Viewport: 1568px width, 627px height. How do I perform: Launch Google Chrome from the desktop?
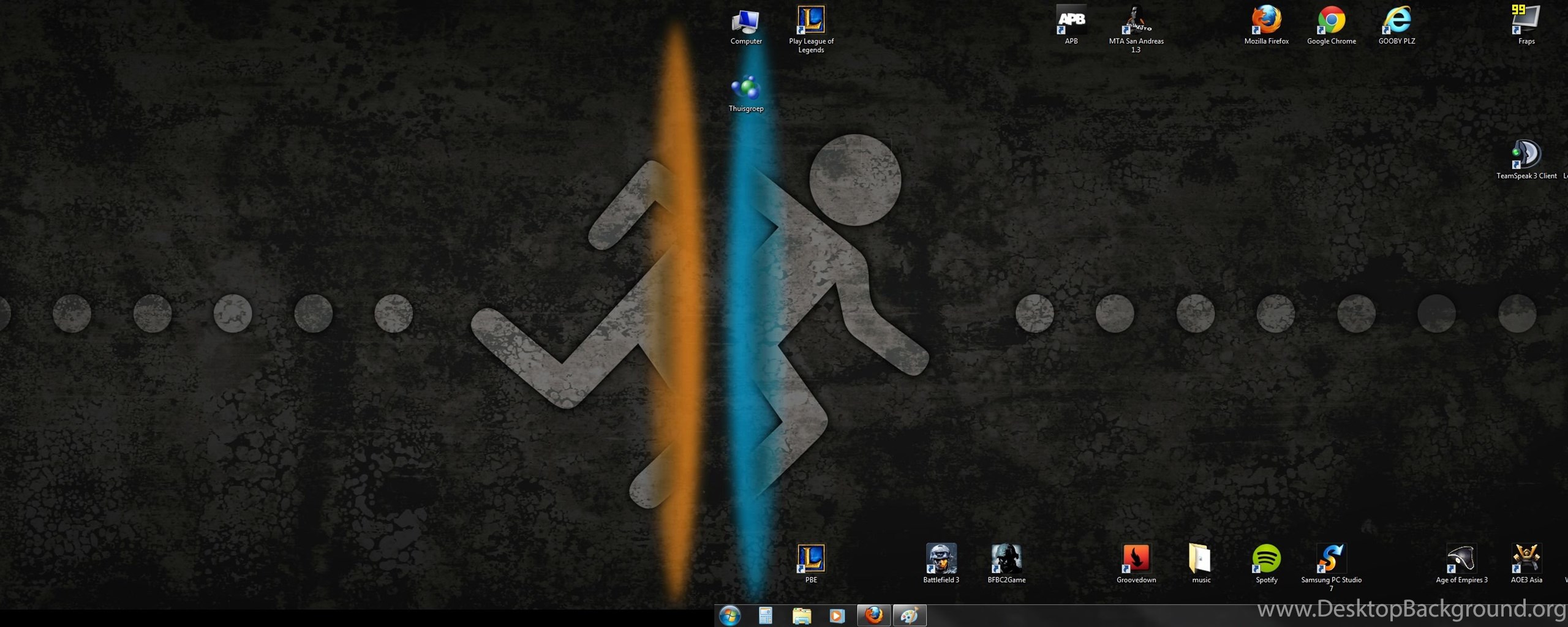1331,26
